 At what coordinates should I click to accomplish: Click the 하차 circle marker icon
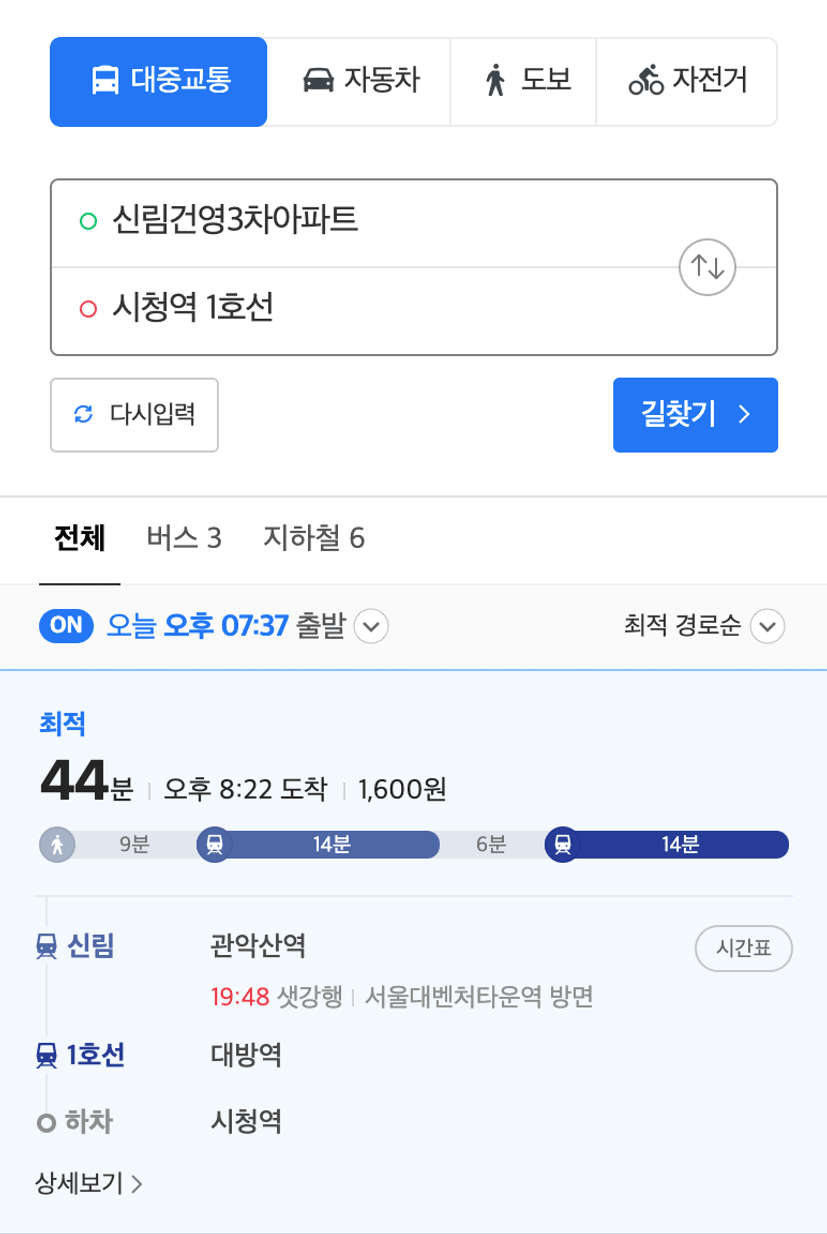point(45,1123)
